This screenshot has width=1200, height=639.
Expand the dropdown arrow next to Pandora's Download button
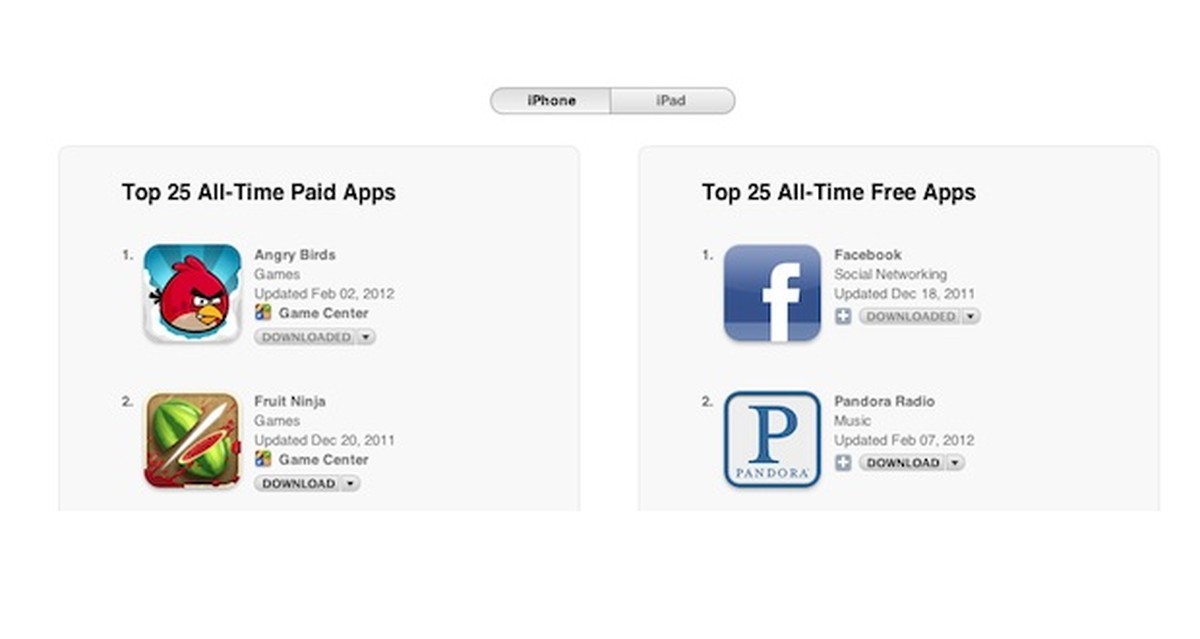click(955, 463)
